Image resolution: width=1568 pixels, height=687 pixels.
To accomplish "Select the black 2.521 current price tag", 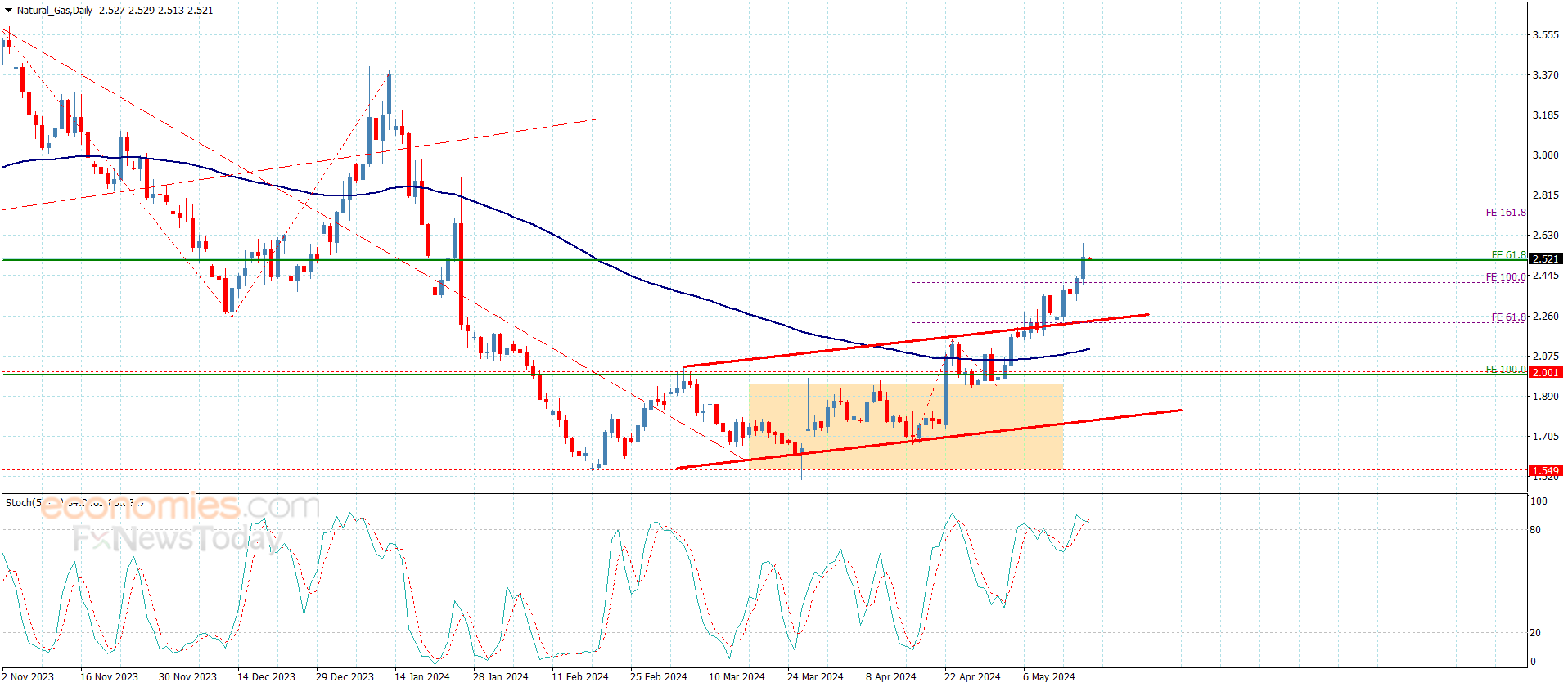I will 1545,258.
